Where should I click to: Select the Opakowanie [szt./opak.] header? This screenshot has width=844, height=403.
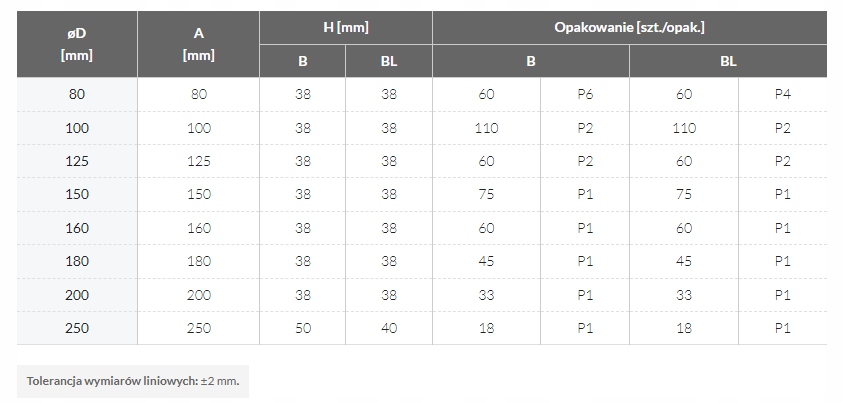click(x=629, y=27)
